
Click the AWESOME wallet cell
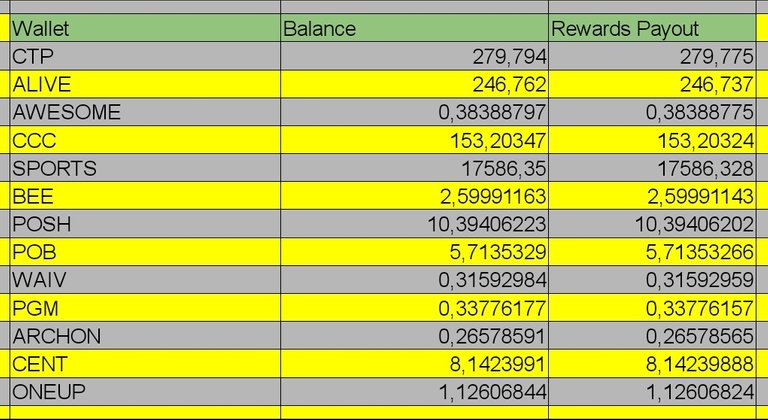point(145,112)
